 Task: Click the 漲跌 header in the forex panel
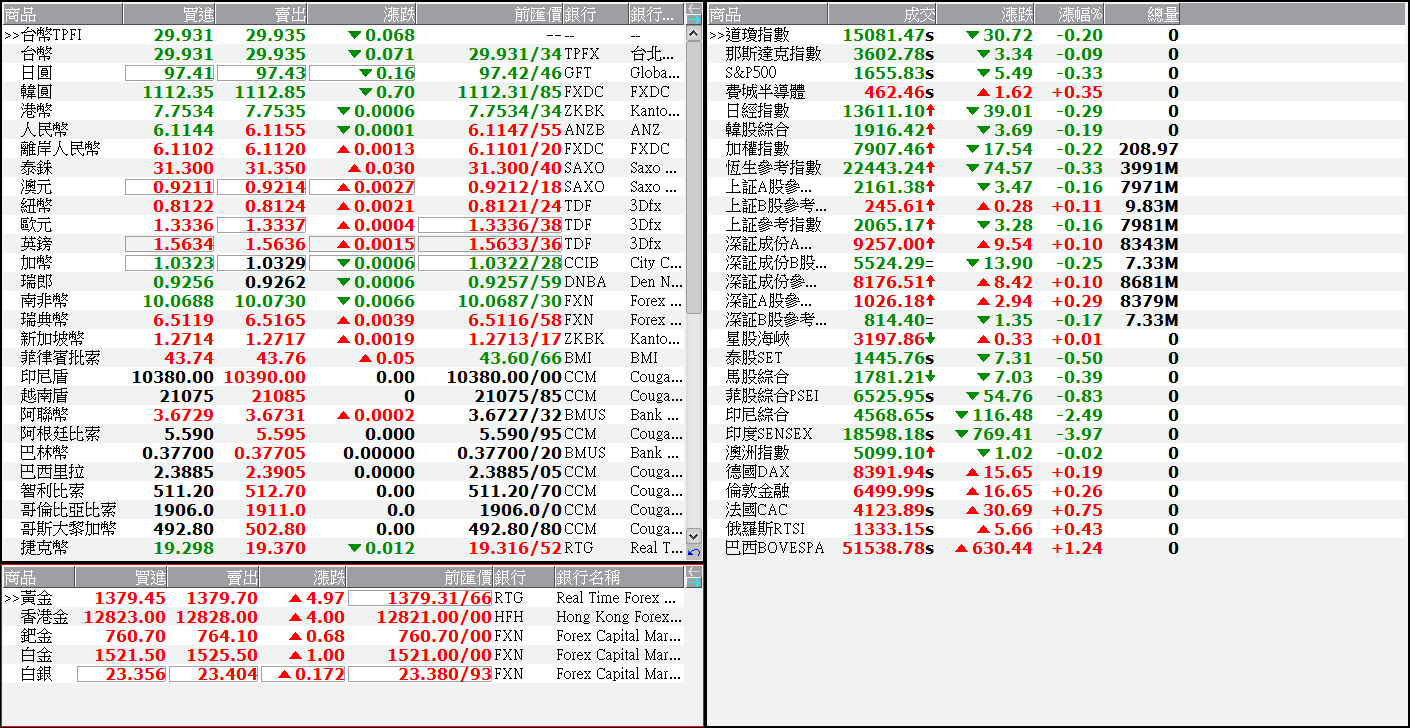coord(362,14)
